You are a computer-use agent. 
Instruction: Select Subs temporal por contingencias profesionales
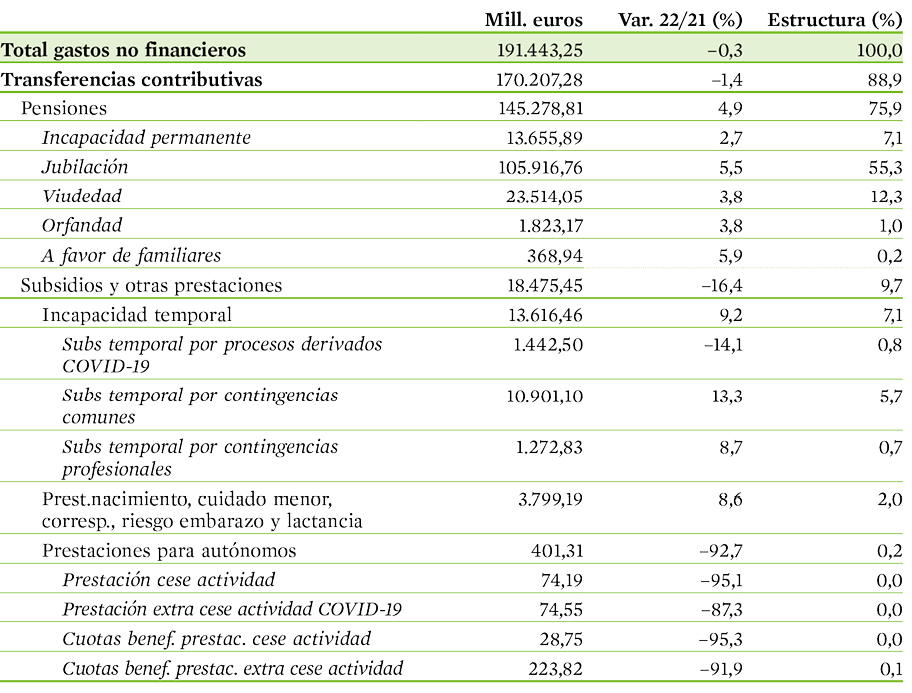pos(200,457)
